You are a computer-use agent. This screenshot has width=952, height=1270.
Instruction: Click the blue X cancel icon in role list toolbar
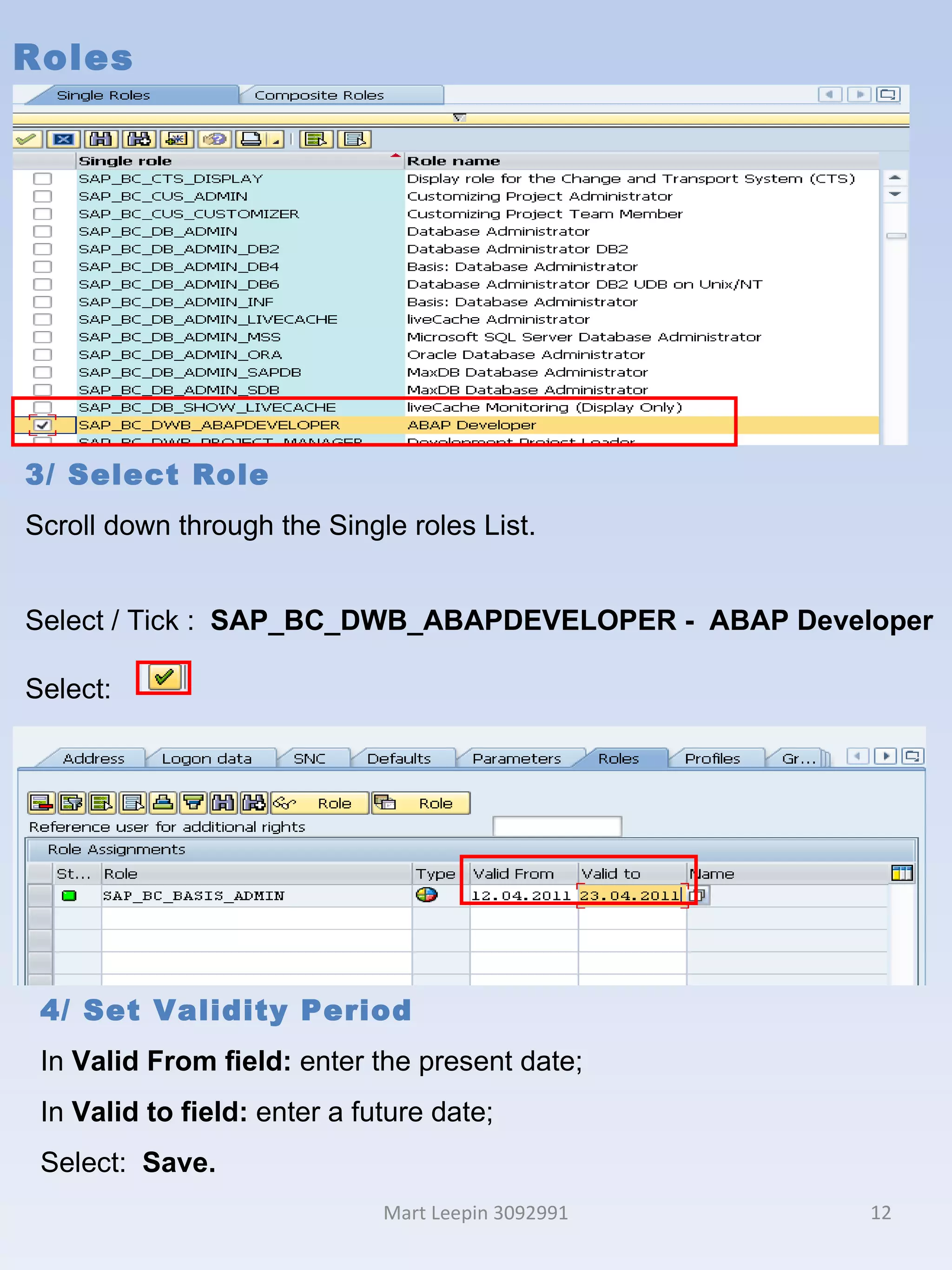point(64,140)
